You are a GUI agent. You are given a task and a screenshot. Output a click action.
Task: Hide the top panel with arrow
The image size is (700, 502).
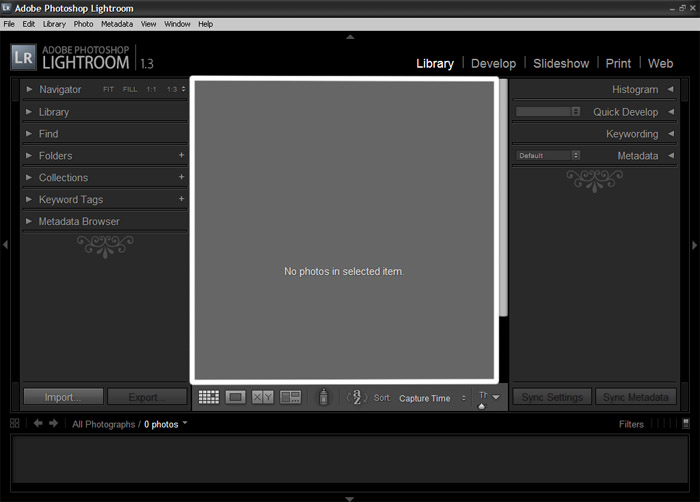[x=350, y=37]
